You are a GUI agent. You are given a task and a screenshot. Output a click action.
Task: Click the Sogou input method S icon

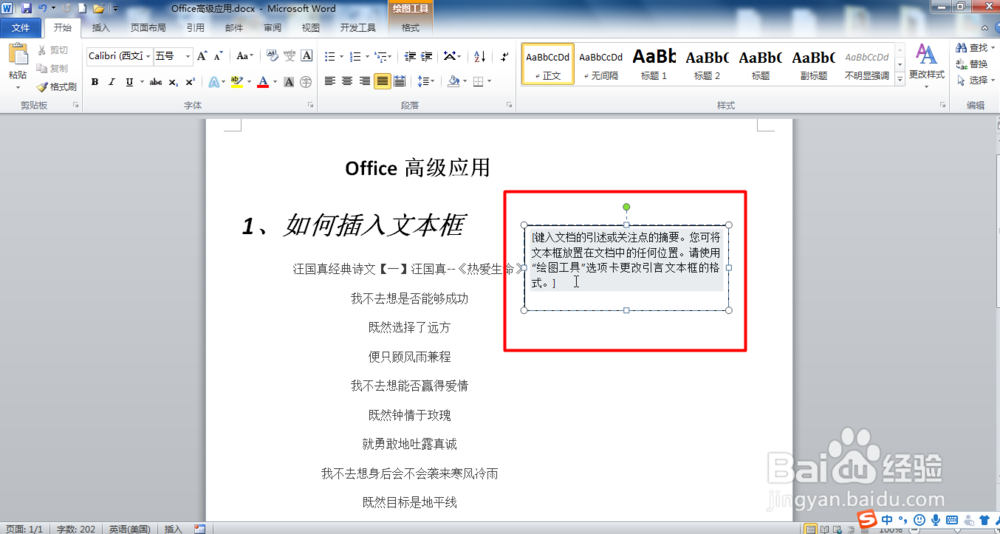pos(867,519)
